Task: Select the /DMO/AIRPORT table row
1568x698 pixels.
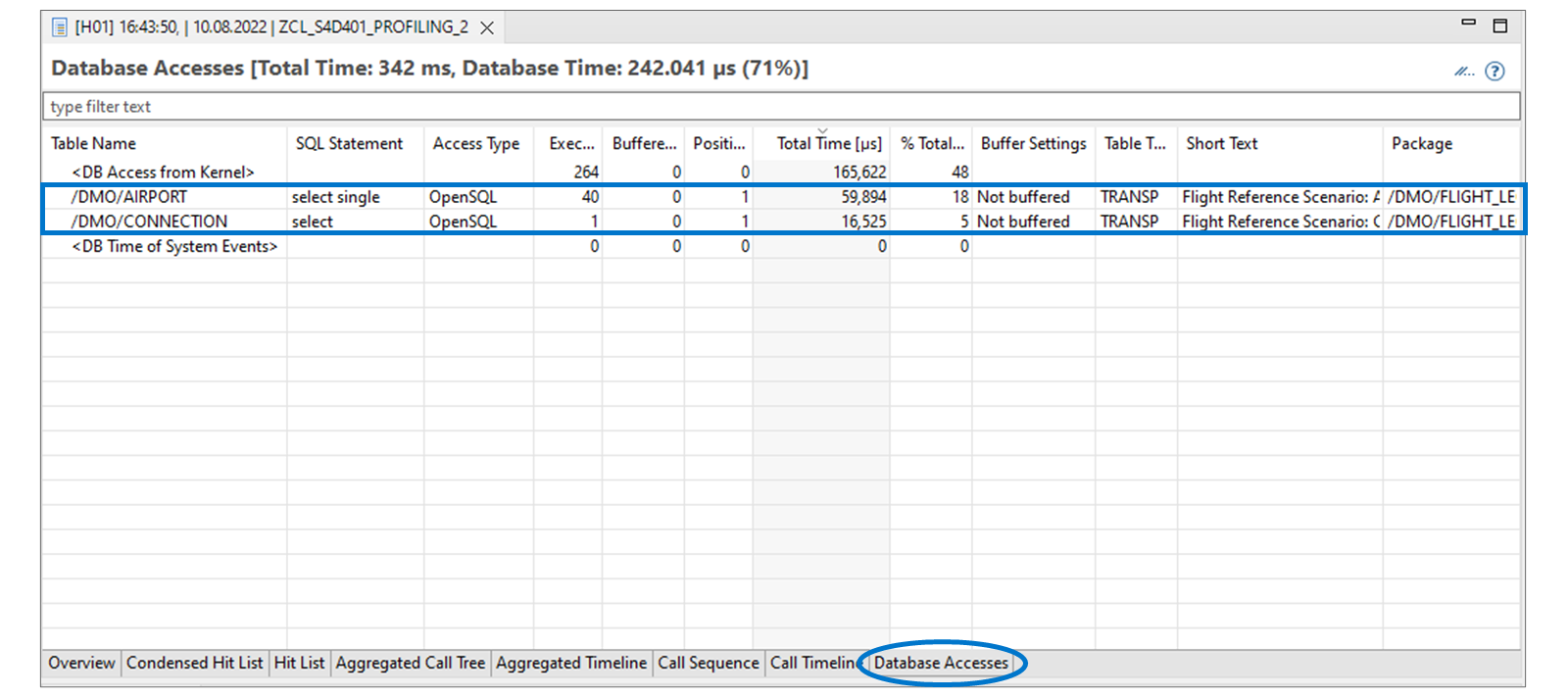Action: click(781, 197)
